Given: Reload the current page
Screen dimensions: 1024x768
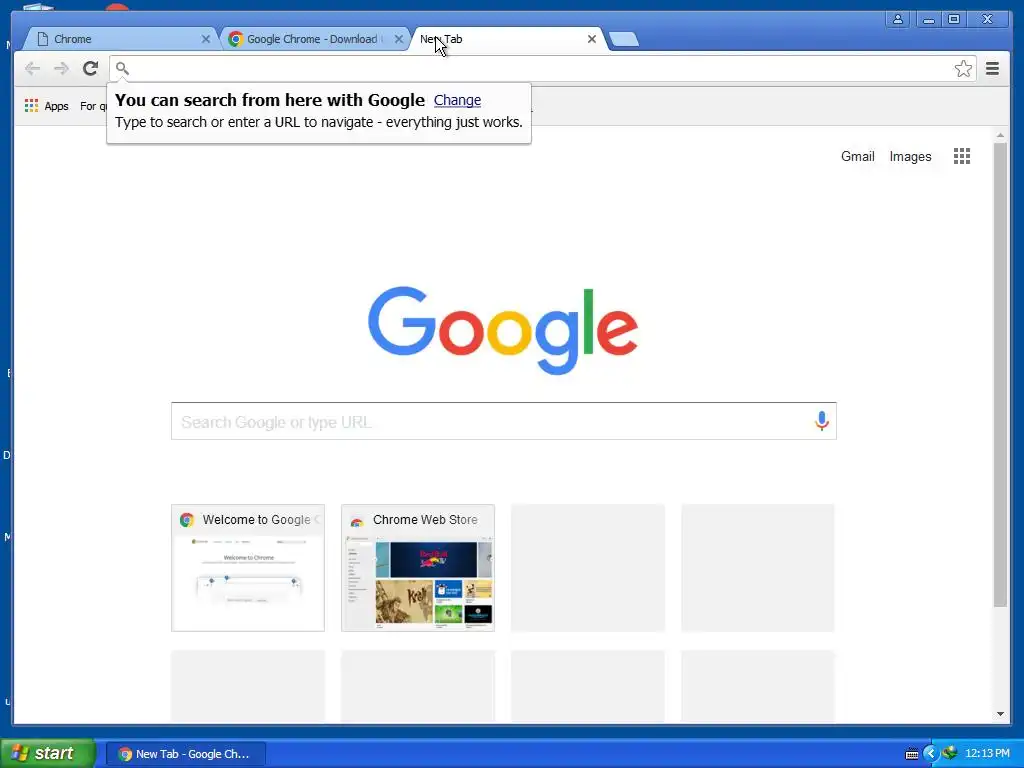Looking at the screenshot, I should click(x=91, y=68).
